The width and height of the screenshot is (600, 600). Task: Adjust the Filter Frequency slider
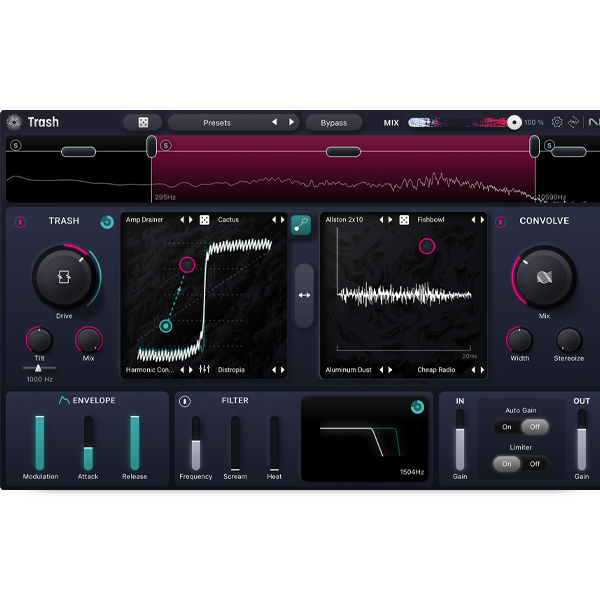click(x=196, y=443)
